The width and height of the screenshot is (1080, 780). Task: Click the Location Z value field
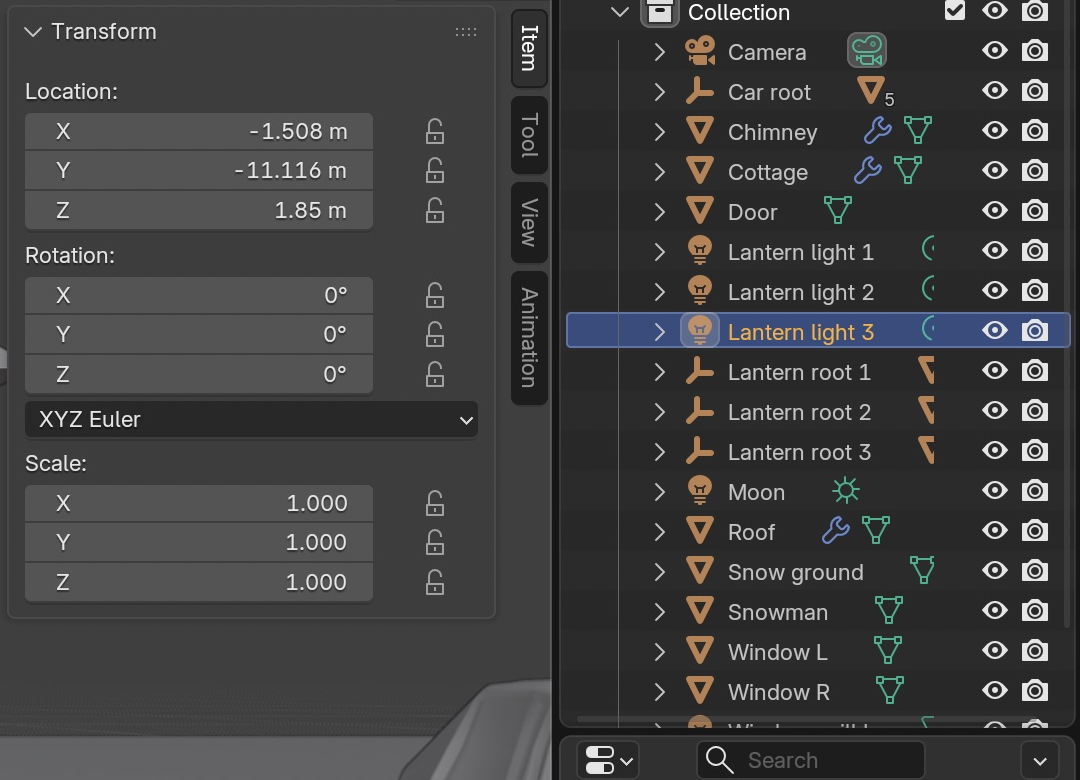click(x=199, y=210)
